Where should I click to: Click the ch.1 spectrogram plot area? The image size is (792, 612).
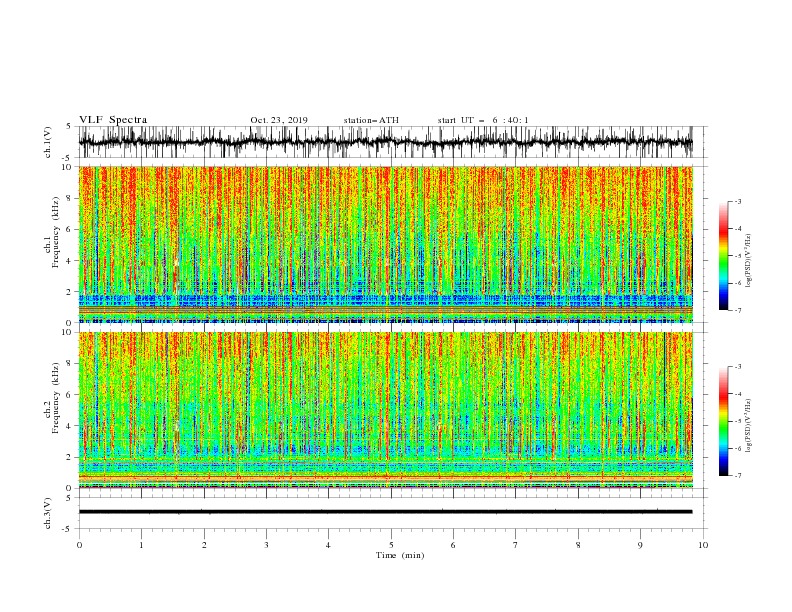pyautogui.click(x=386, y=244)
